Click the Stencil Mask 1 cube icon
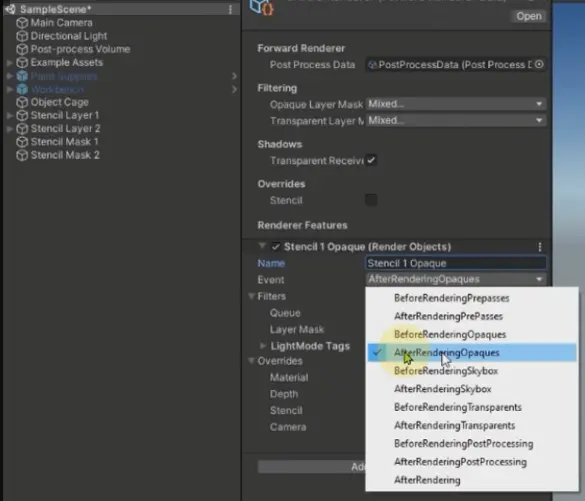The height and width of the screenshot is (501, 585). point(22,142)
